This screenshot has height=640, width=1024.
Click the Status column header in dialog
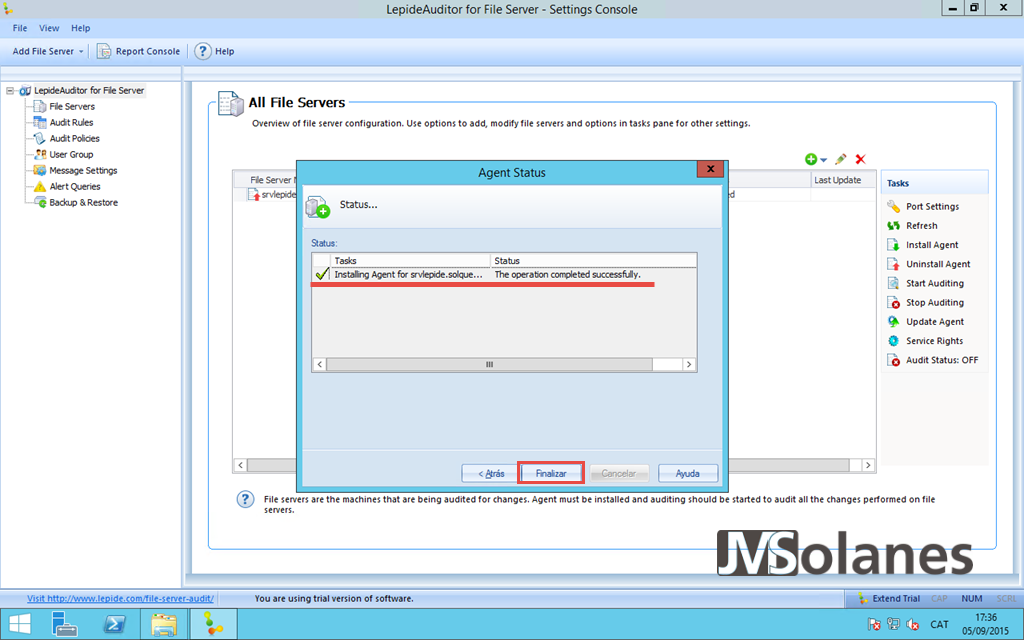[x=593, y=260]
